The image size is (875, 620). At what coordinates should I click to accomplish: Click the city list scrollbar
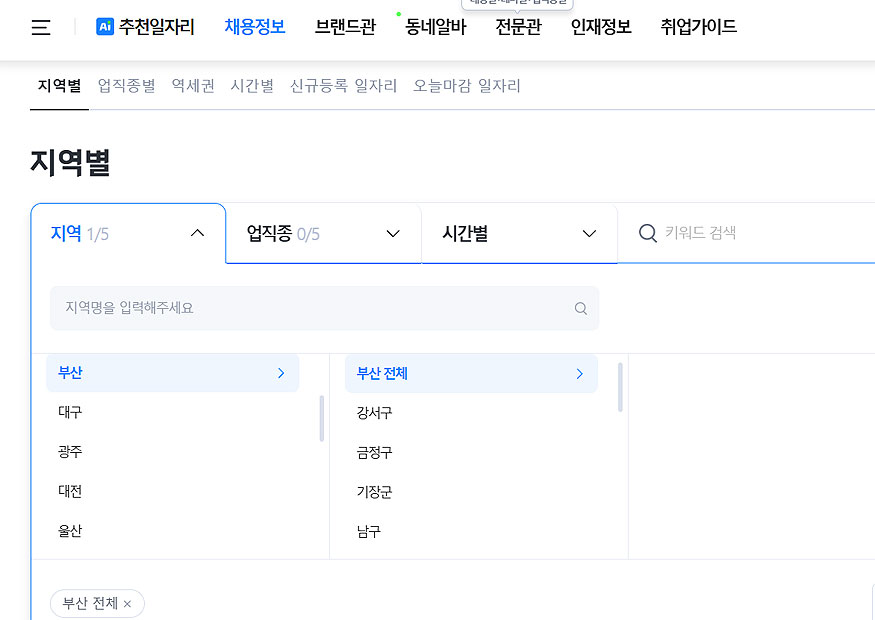click(321, 419)
